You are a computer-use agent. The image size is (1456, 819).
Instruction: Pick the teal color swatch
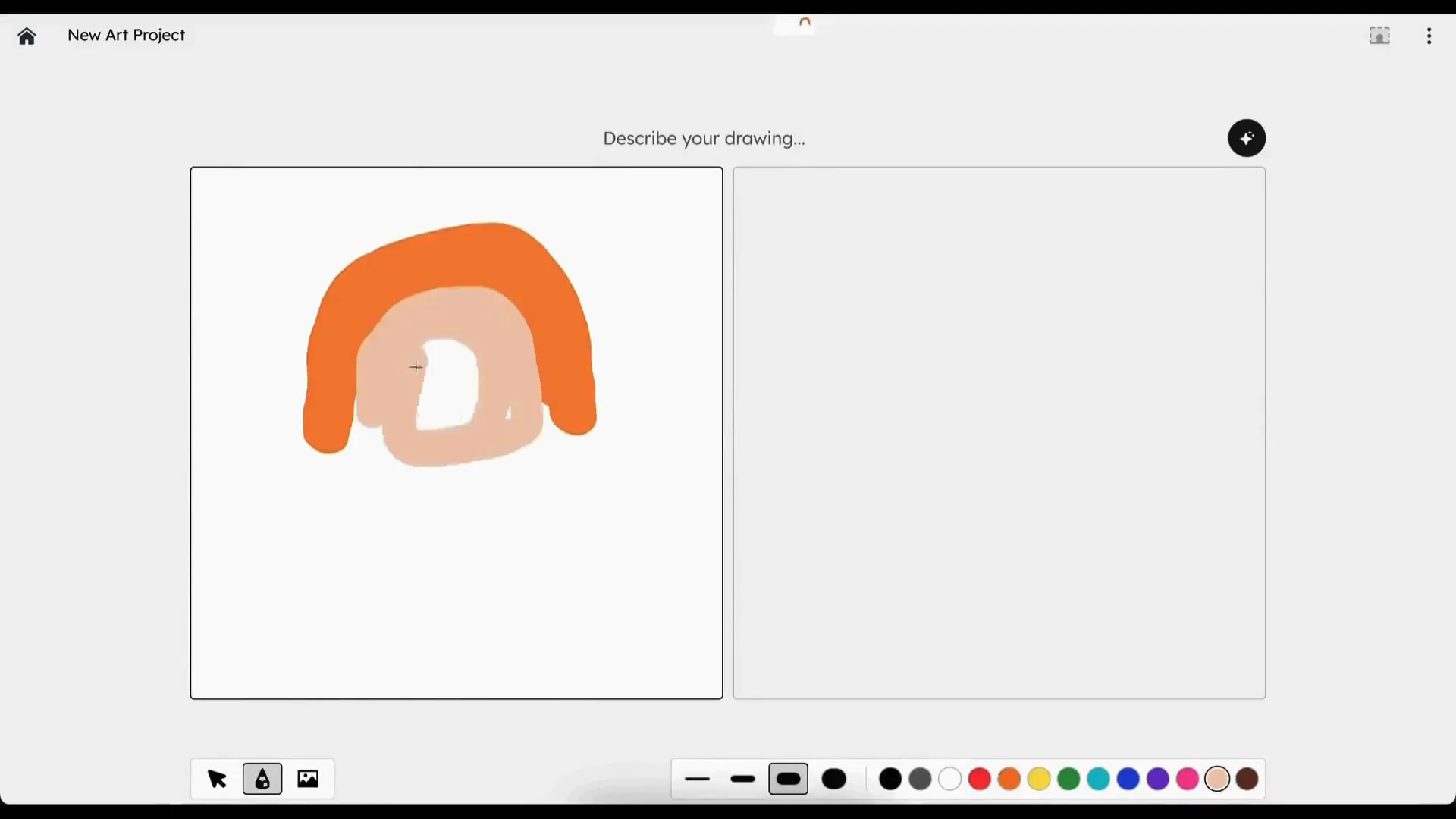tap(1098, 780)
